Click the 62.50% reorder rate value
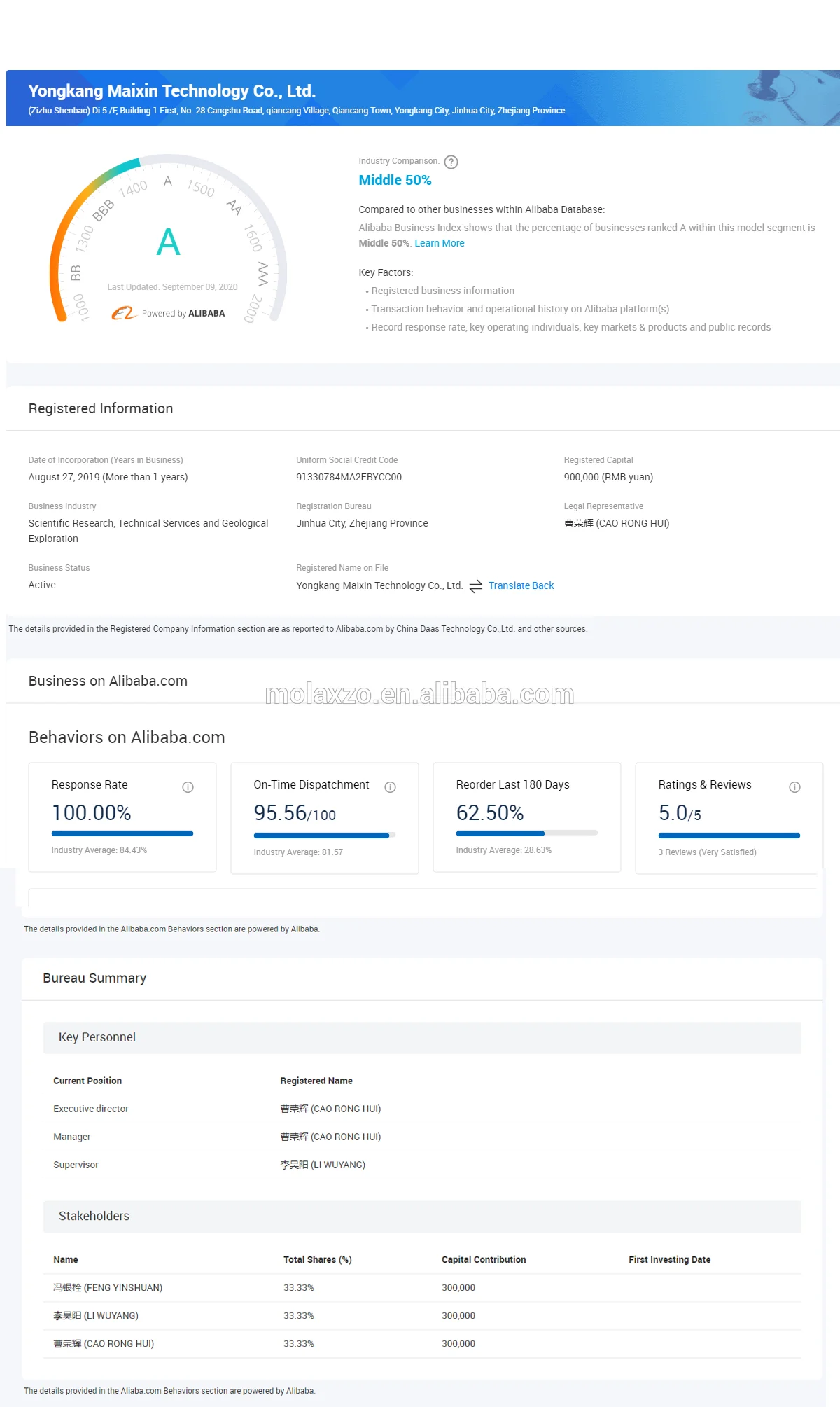Screen dimensions: 840x1407 [x=490, y=812]
